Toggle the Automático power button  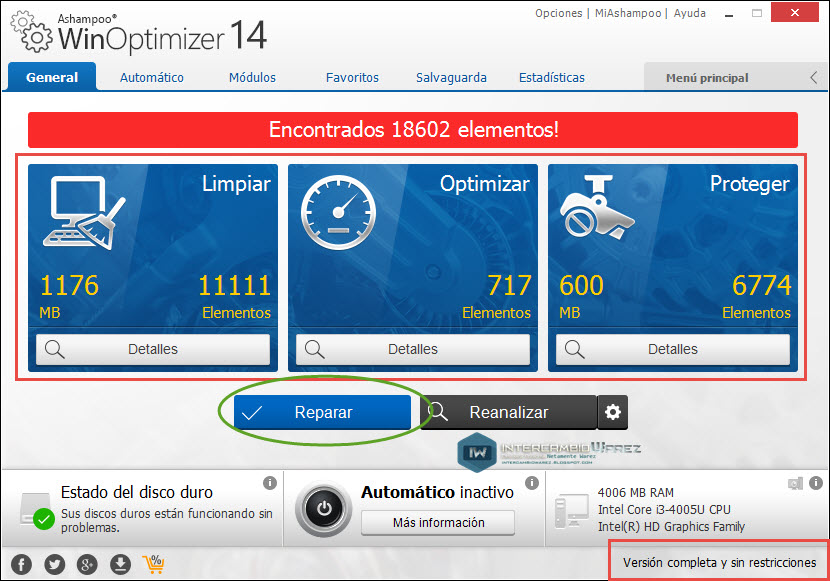pyautogui.click(x=324, y=509)
